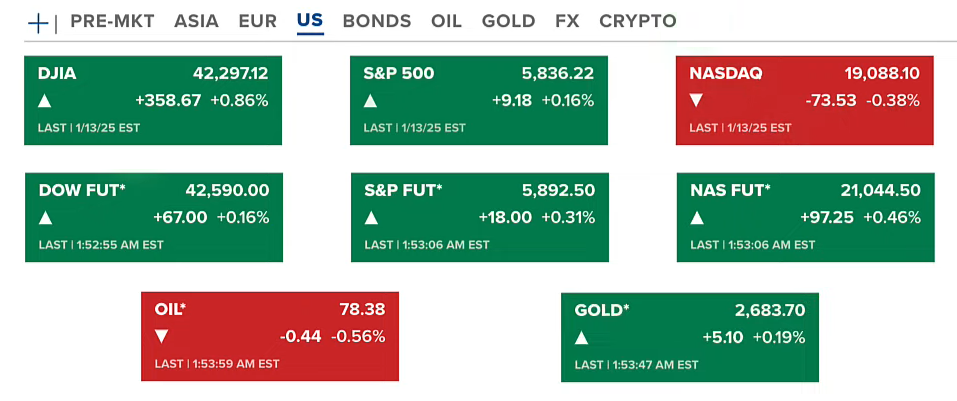Open the NASDAQ quote tile
Viewport: 957px width, 401px height.
tap(805, 100)
